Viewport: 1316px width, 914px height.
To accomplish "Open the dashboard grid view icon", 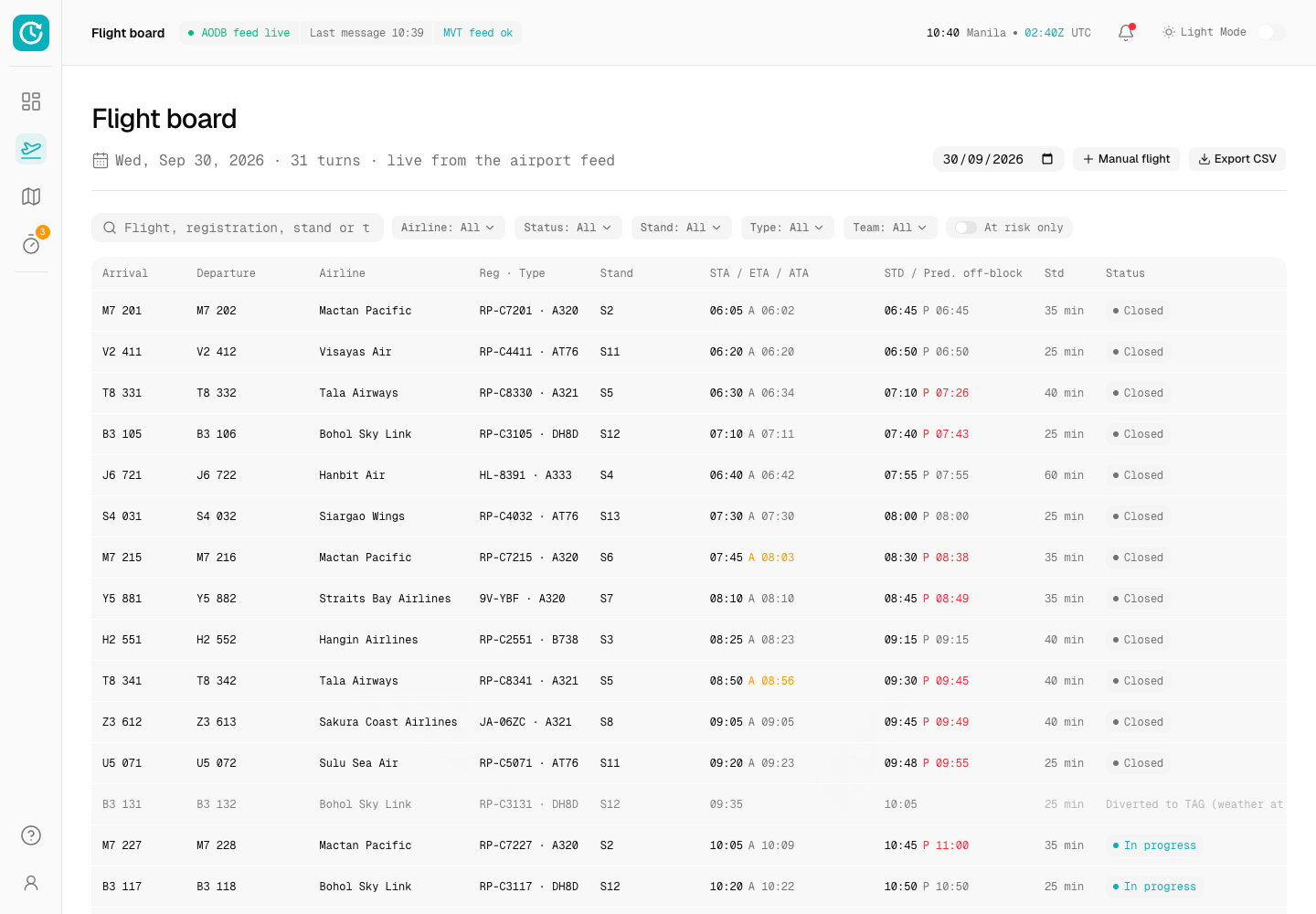I will tap(31, 101).
